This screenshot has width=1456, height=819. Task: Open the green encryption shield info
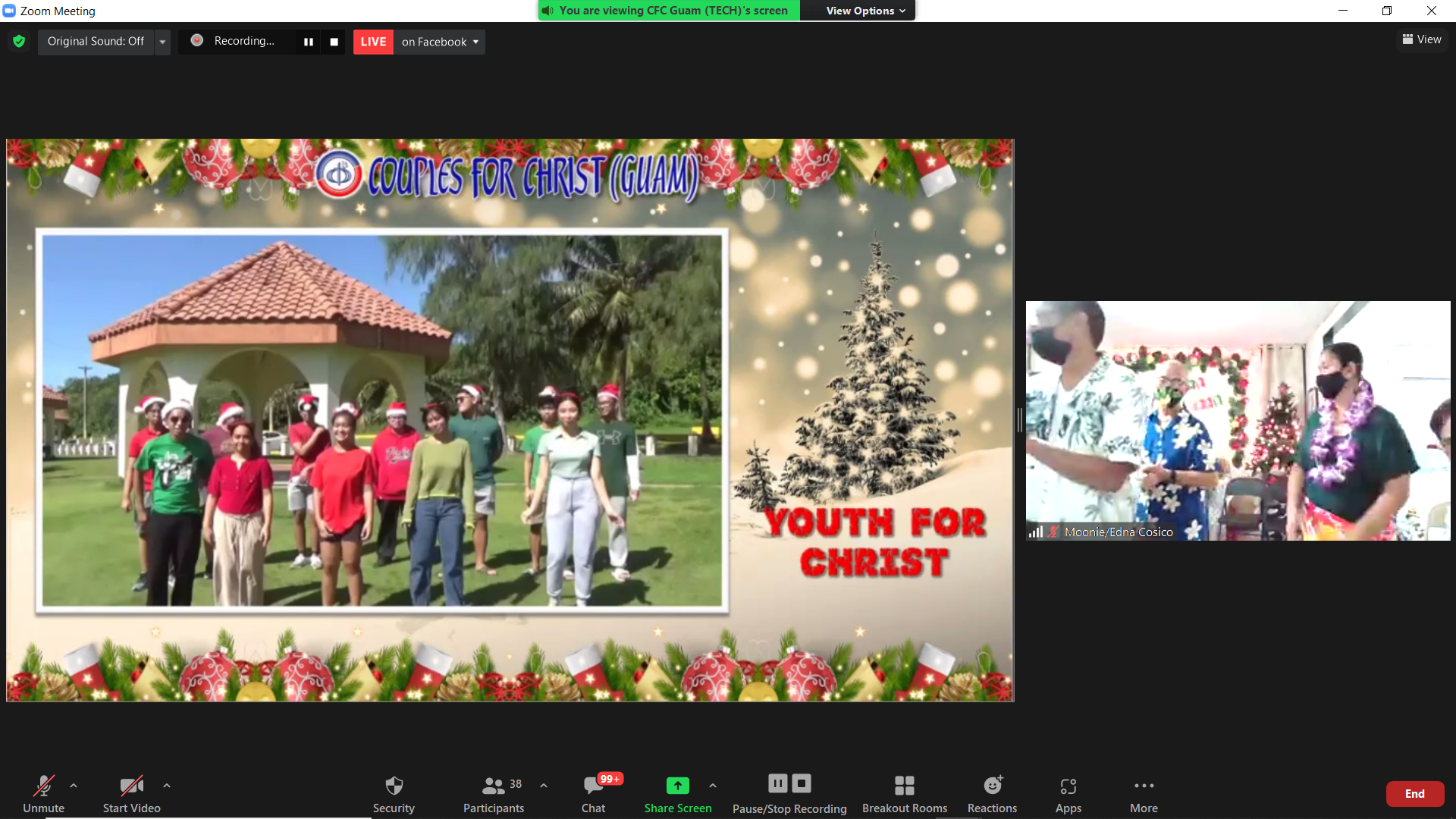19,41
